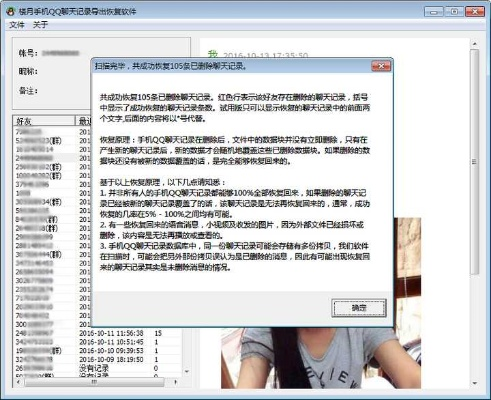Select the row dated 2016-10-10 09:39:53
The image size is (491, 400).
pyautogui.click(x=98, y=351)
